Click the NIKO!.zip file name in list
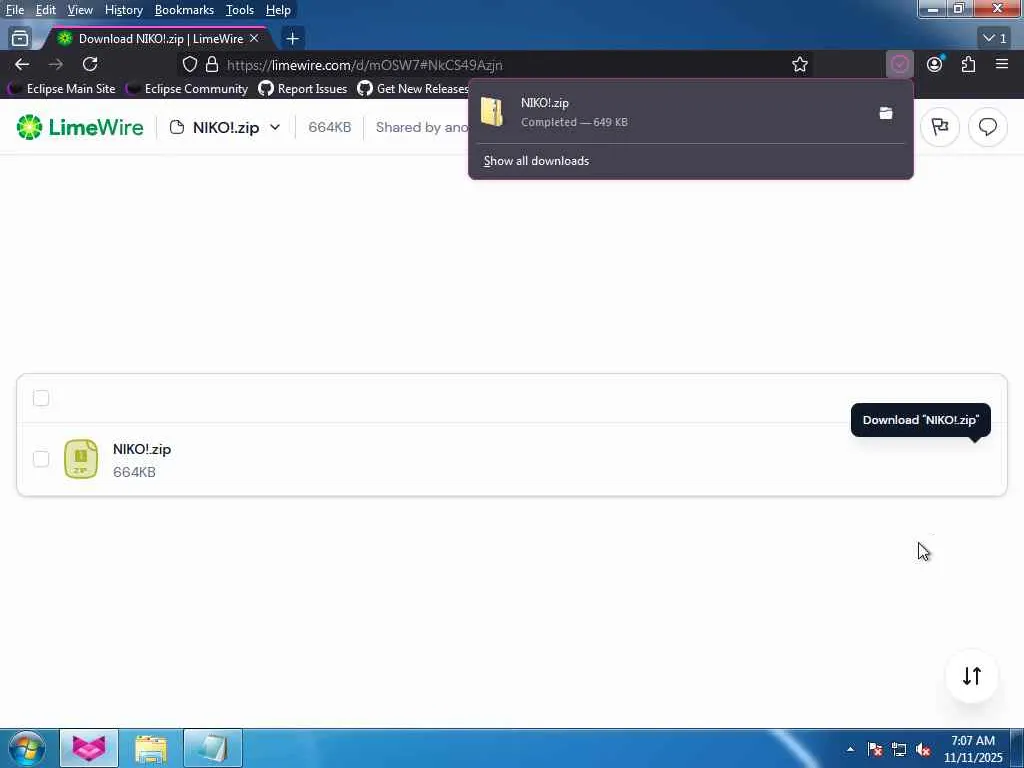This screenshot has height=768, width=1024. (142, 449)
